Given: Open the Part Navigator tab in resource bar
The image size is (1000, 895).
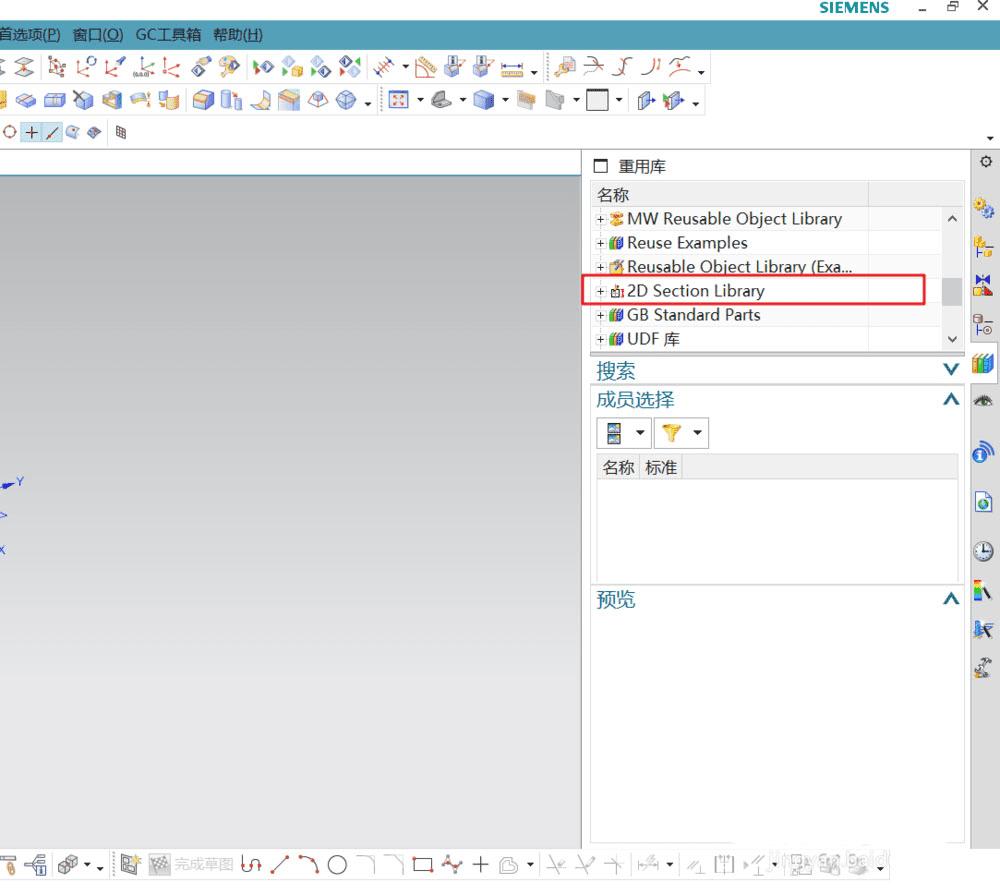Looking at the screenshot, I should [983, 325].
